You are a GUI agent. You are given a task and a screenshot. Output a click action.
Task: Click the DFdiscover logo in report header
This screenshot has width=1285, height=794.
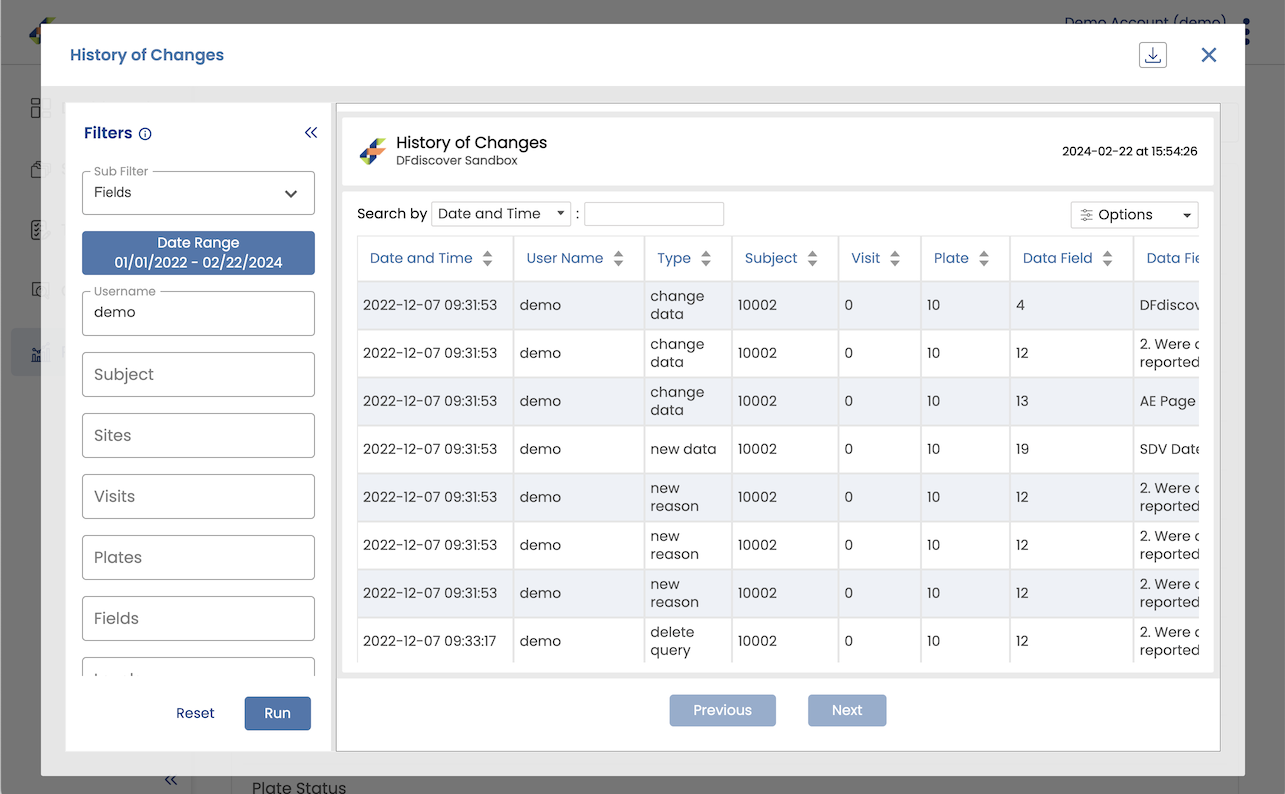tap(372, 152)
